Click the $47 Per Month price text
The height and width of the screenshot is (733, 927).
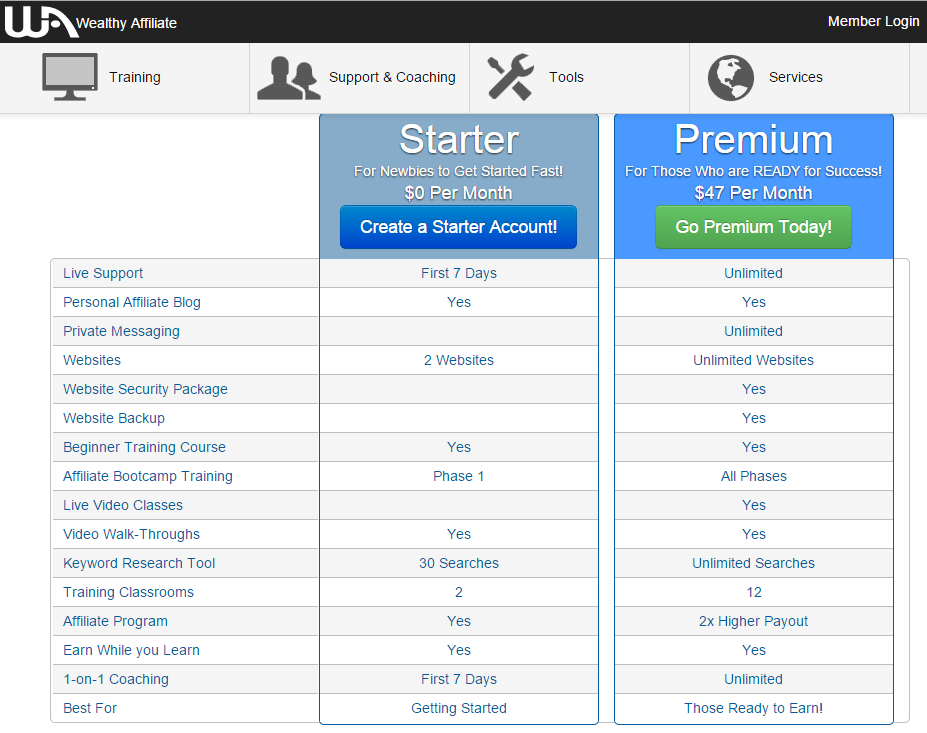(x=753, y=193)
